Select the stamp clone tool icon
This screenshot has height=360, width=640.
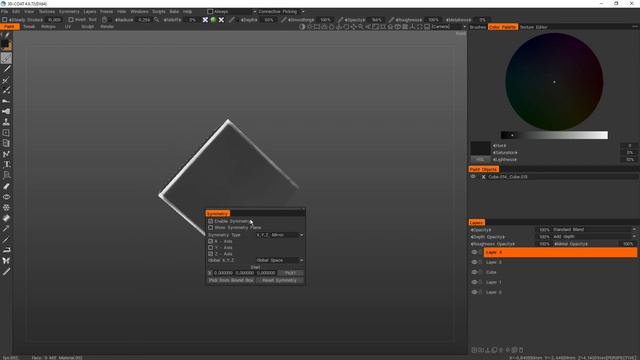click(x=6, y=122)
